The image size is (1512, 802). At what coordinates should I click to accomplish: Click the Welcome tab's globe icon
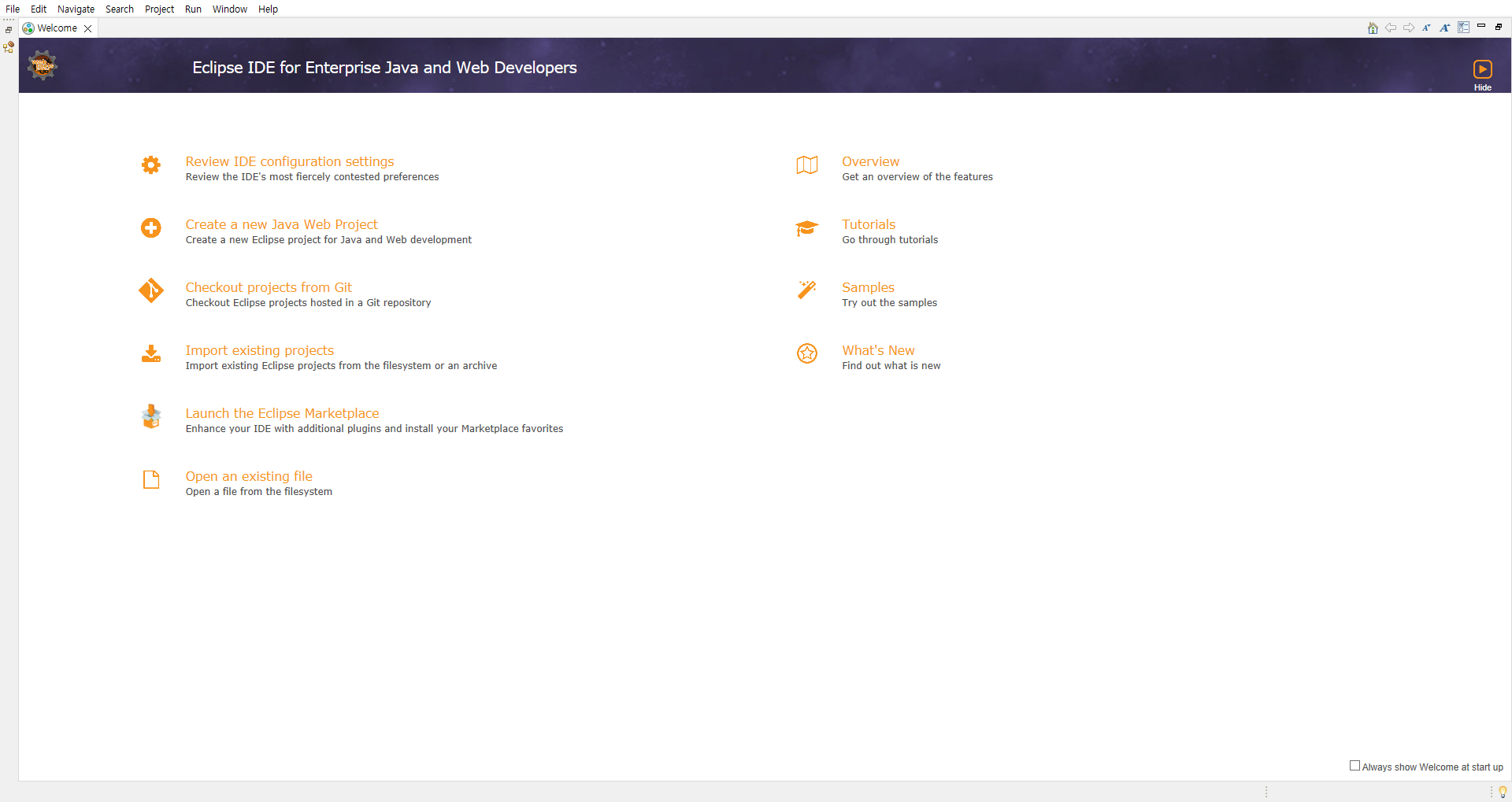pyautogui.click(x=28, y=28)
